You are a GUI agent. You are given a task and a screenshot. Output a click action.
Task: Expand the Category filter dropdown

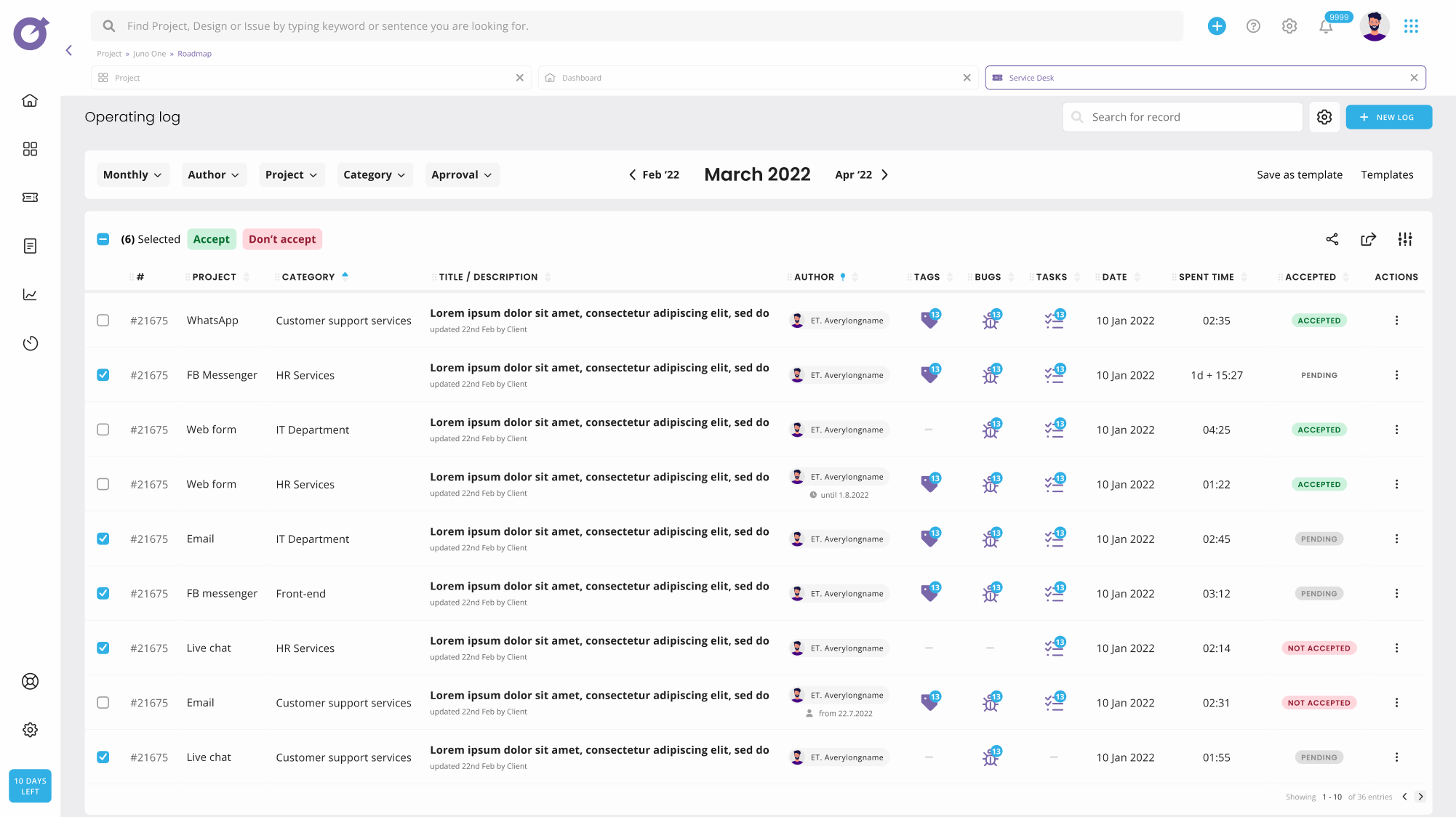tap(375, 174)
